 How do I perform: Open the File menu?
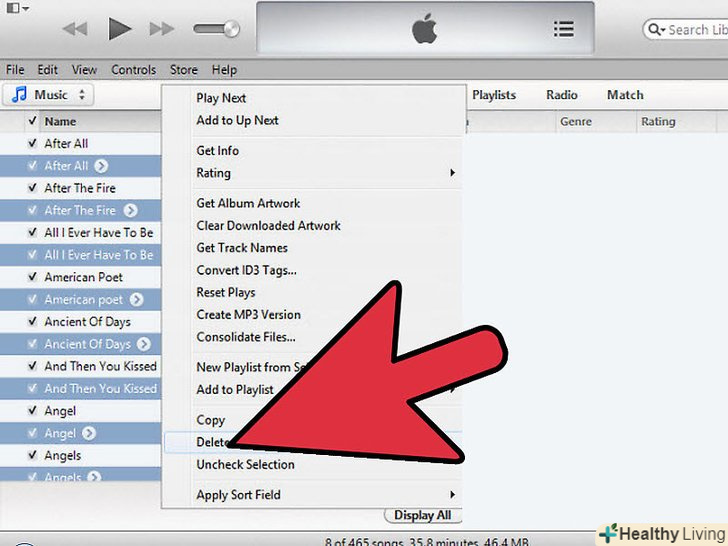tap(15, 70)
